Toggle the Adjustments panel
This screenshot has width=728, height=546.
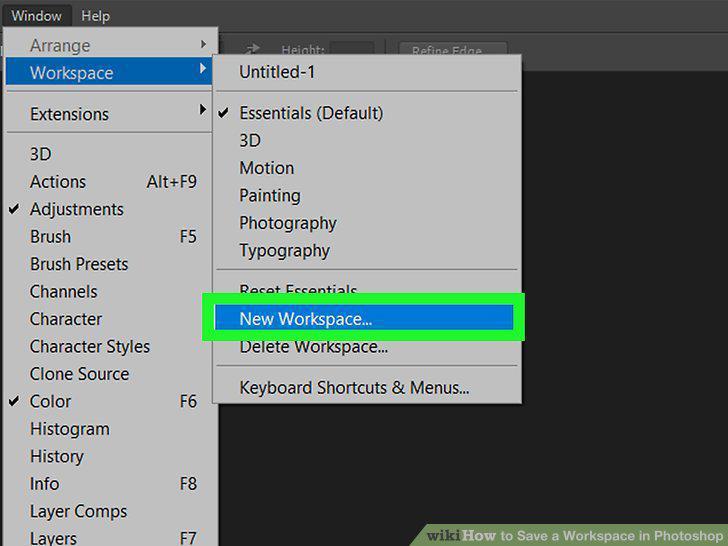[109, 209]
